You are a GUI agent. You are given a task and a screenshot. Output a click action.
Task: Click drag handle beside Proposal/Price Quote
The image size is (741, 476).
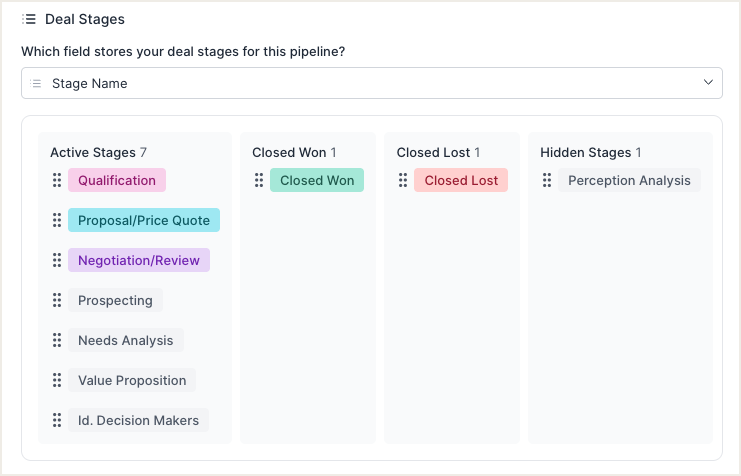pyautogui.click(x=57, y=220)
